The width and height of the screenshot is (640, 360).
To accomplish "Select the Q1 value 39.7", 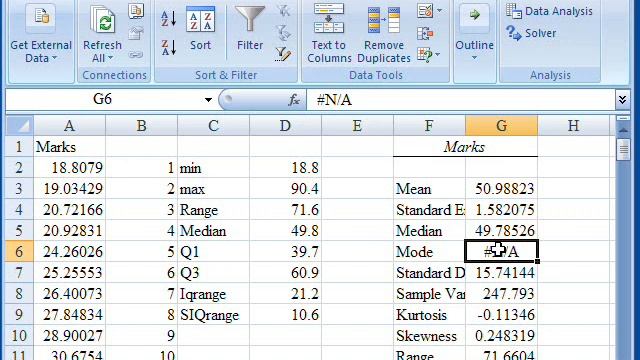I will (x=285, y=251).
